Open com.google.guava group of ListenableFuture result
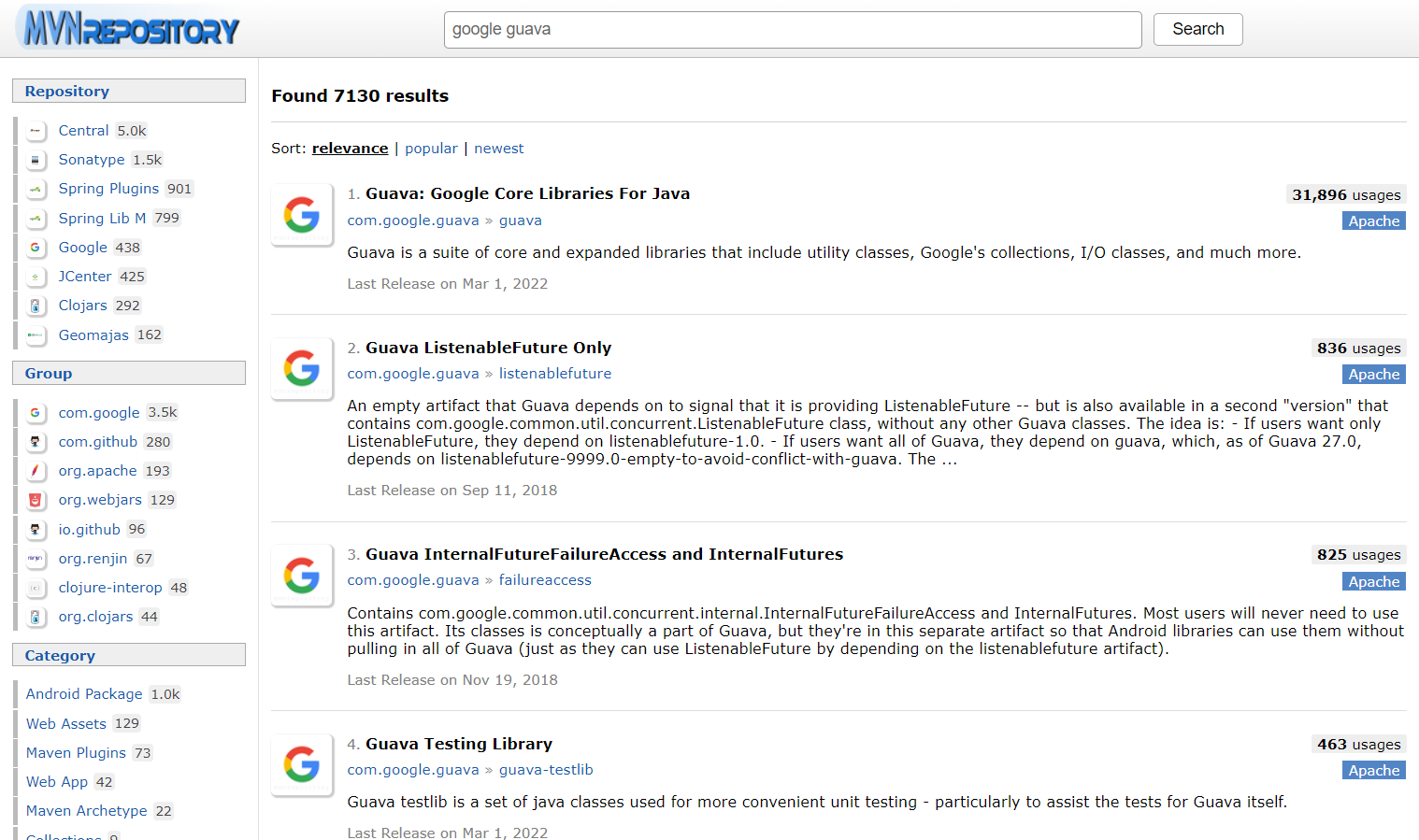The image size is (1419, 840). 413,374
